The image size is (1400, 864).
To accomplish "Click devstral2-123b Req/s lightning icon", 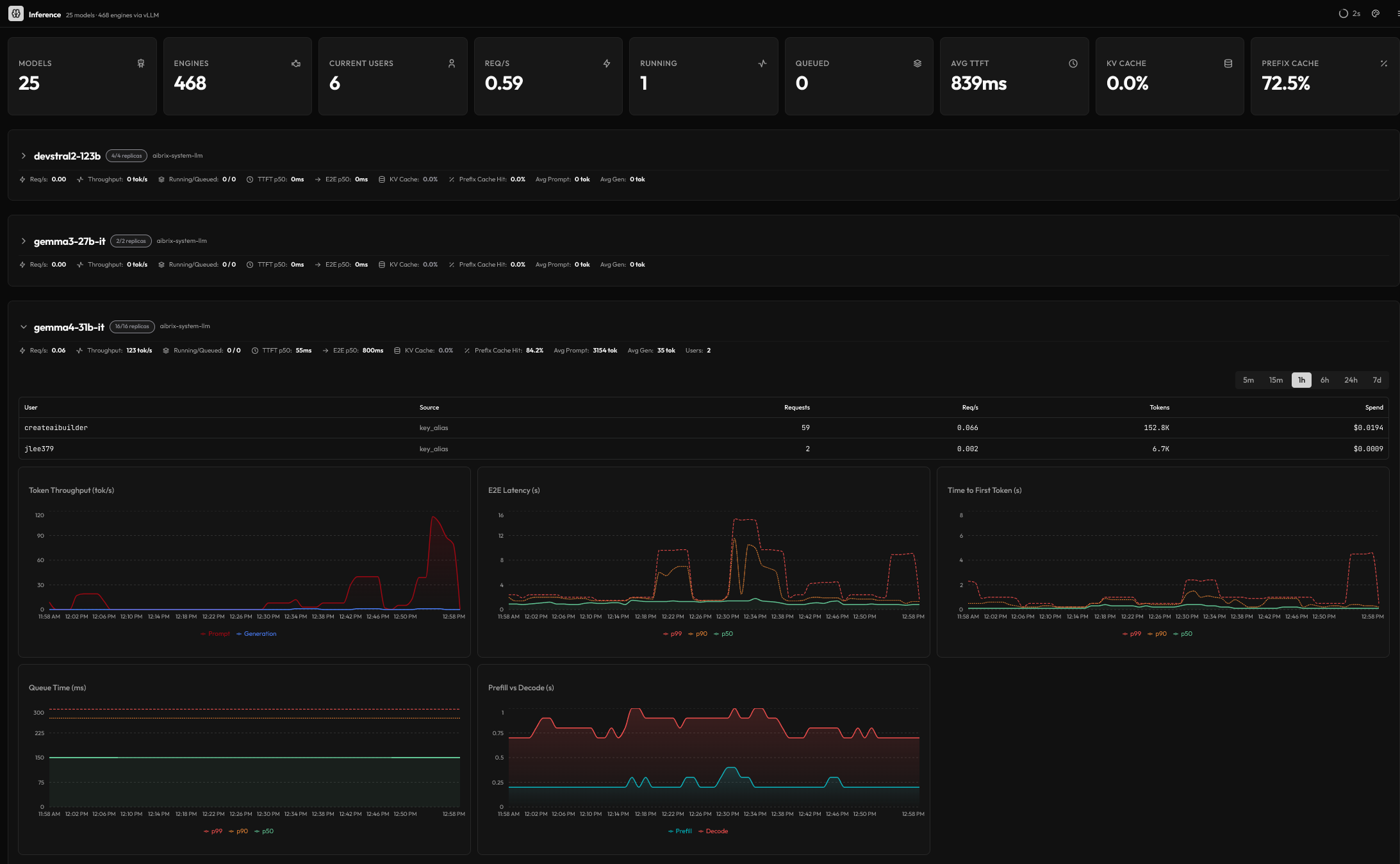I will (x=22, y=179).
